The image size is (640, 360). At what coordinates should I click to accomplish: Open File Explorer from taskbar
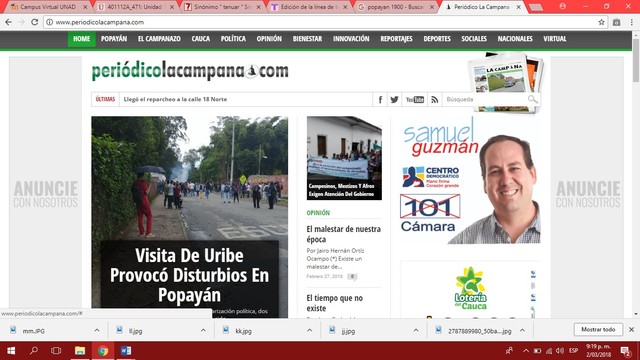click(x=80, y=351)
